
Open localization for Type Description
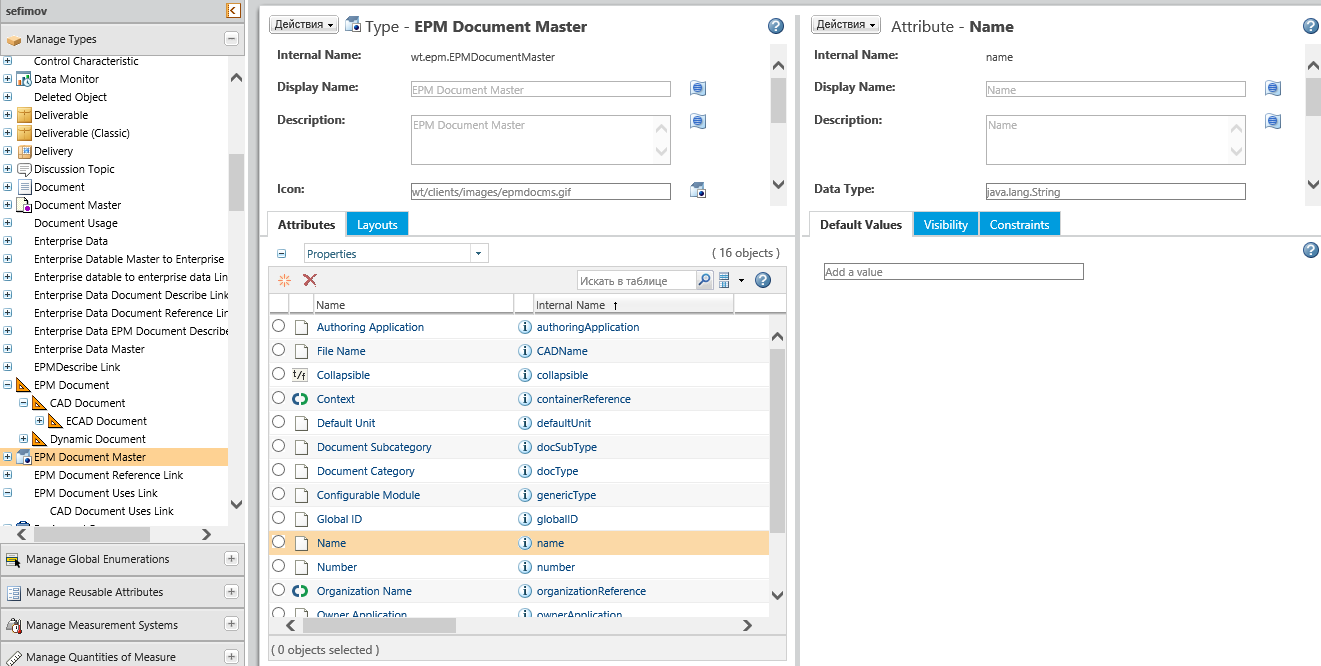point(698,121)
